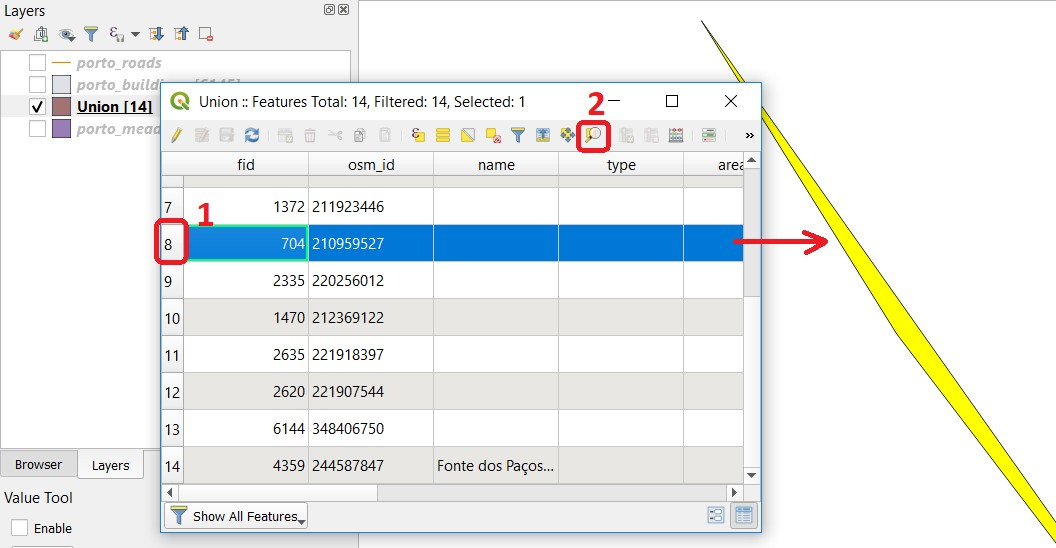Click the Delete field icon
This screenshot has width=1056, height=548.
pyautogui.click(x=651, y=135)
